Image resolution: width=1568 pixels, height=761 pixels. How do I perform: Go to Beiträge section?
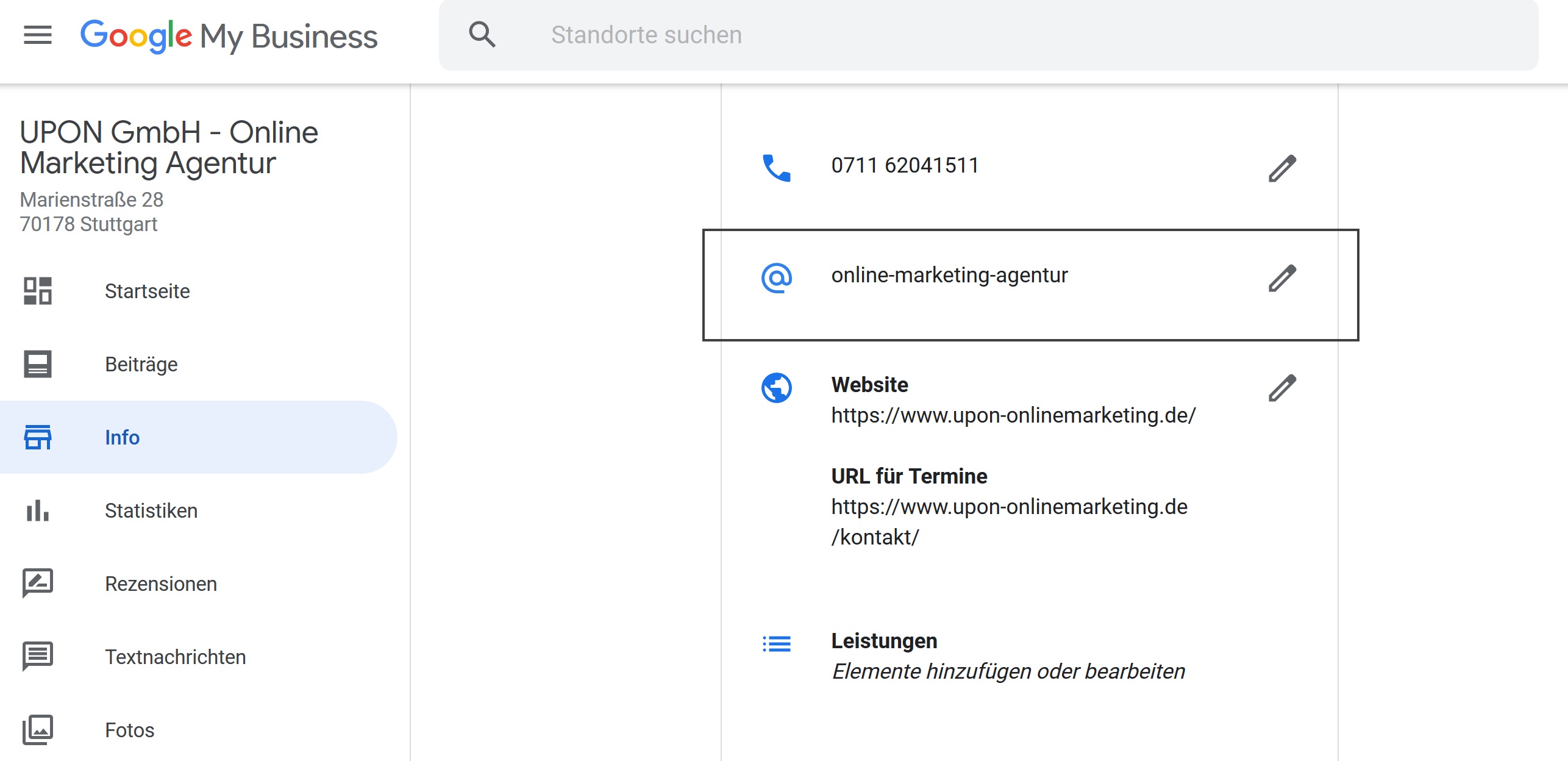click(141, 364)
